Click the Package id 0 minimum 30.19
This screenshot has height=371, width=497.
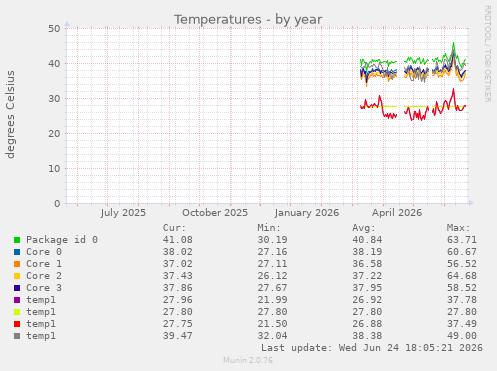click(272, 240)
